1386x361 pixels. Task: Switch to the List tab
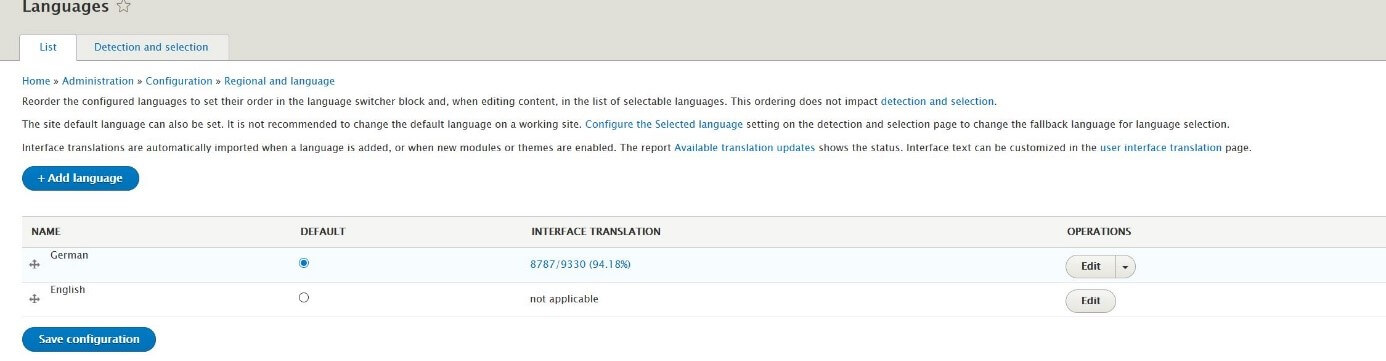tap(48, 47)
